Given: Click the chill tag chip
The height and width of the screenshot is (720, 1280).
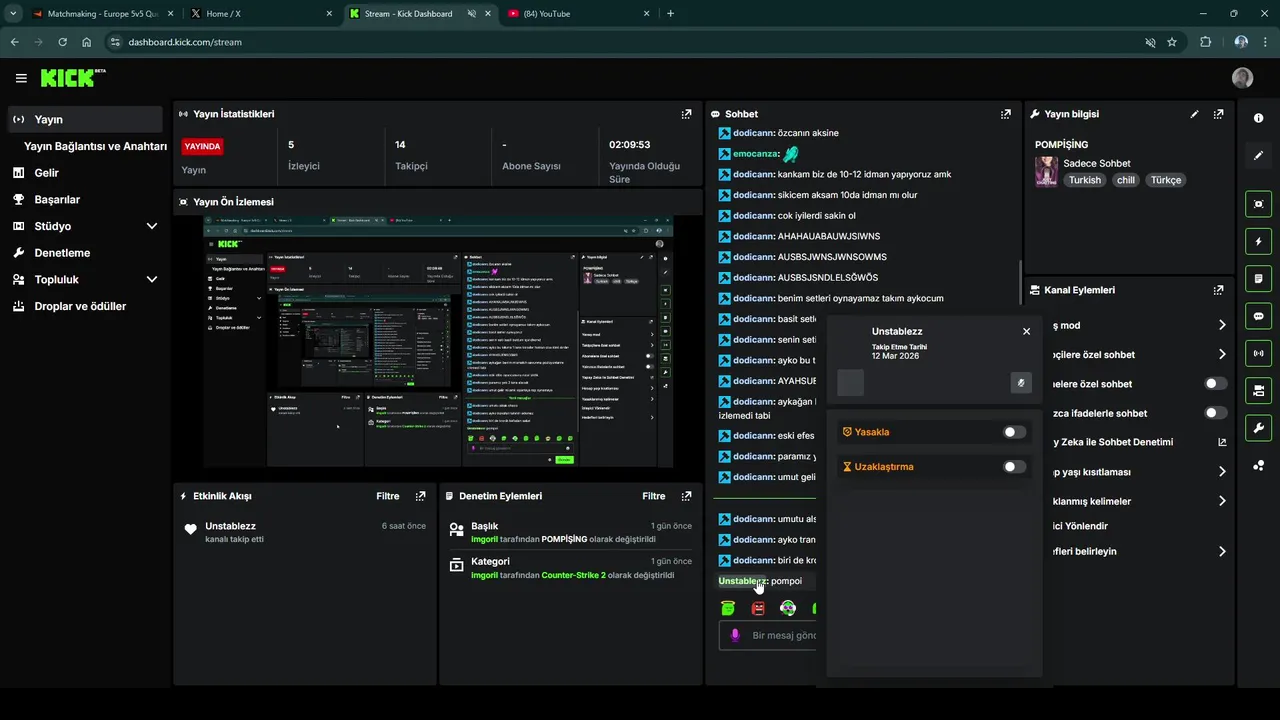Looking at the screenshot, I should 1126,180.
